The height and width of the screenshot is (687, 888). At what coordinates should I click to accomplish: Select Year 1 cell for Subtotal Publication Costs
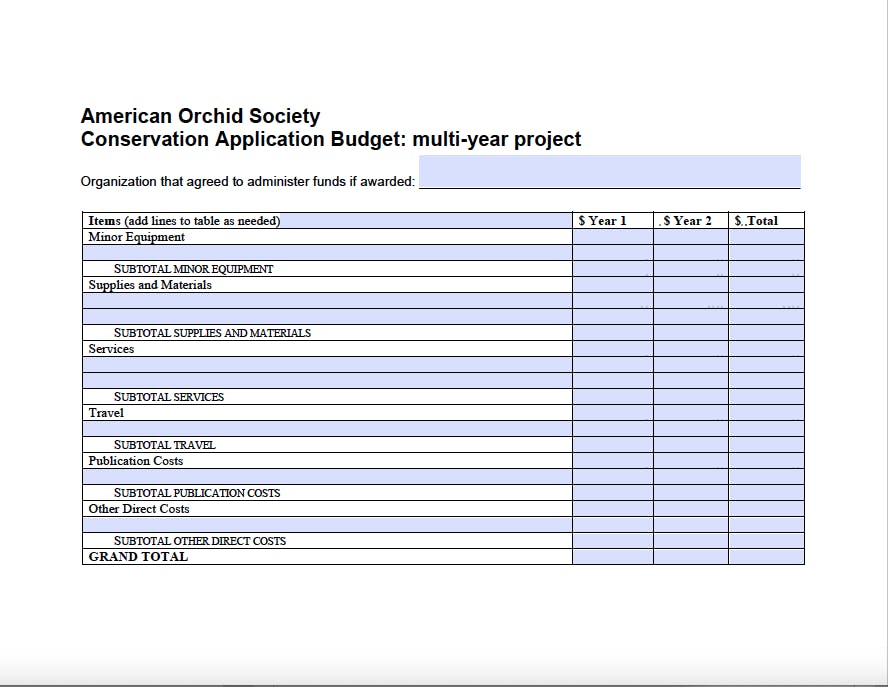click(x=613, y=493)
